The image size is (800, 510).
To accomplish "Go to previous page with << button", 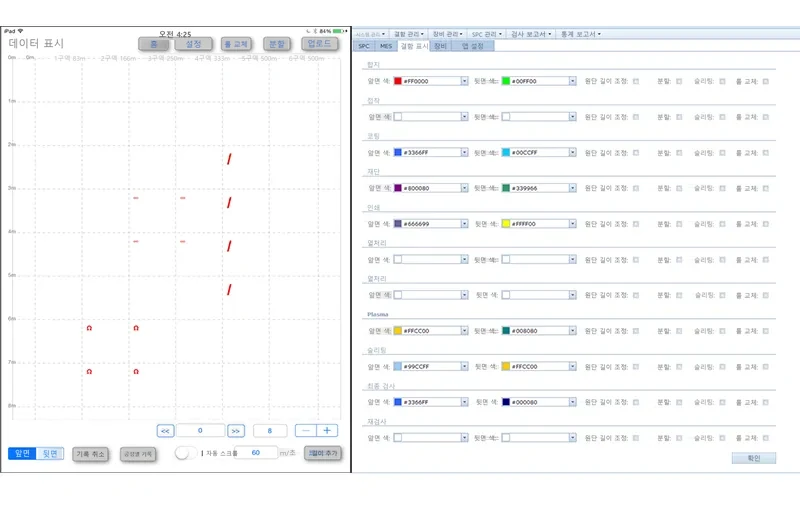I will [x=165, y=431].
